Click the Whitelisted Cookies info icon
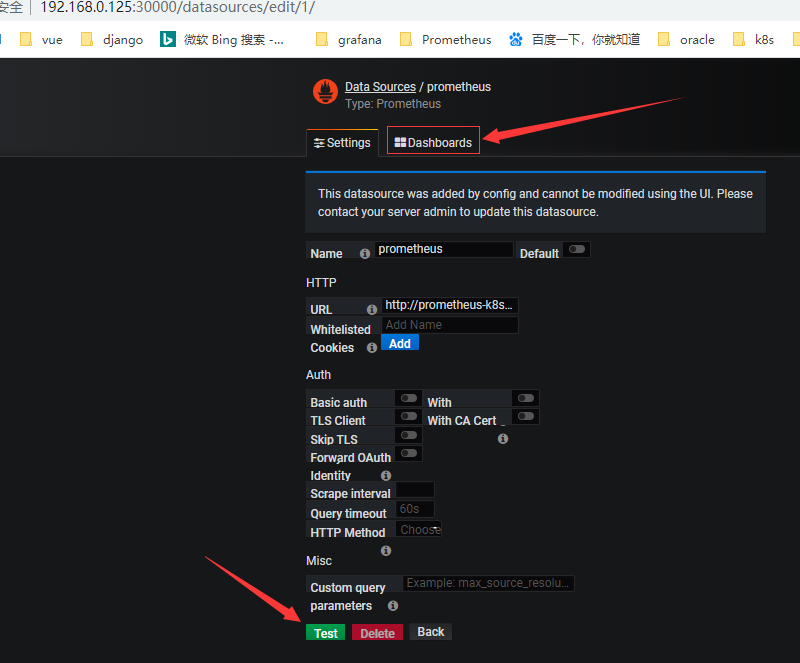This screenshot has width=800, height=663. pyautogui.click(x=372, y=348)
